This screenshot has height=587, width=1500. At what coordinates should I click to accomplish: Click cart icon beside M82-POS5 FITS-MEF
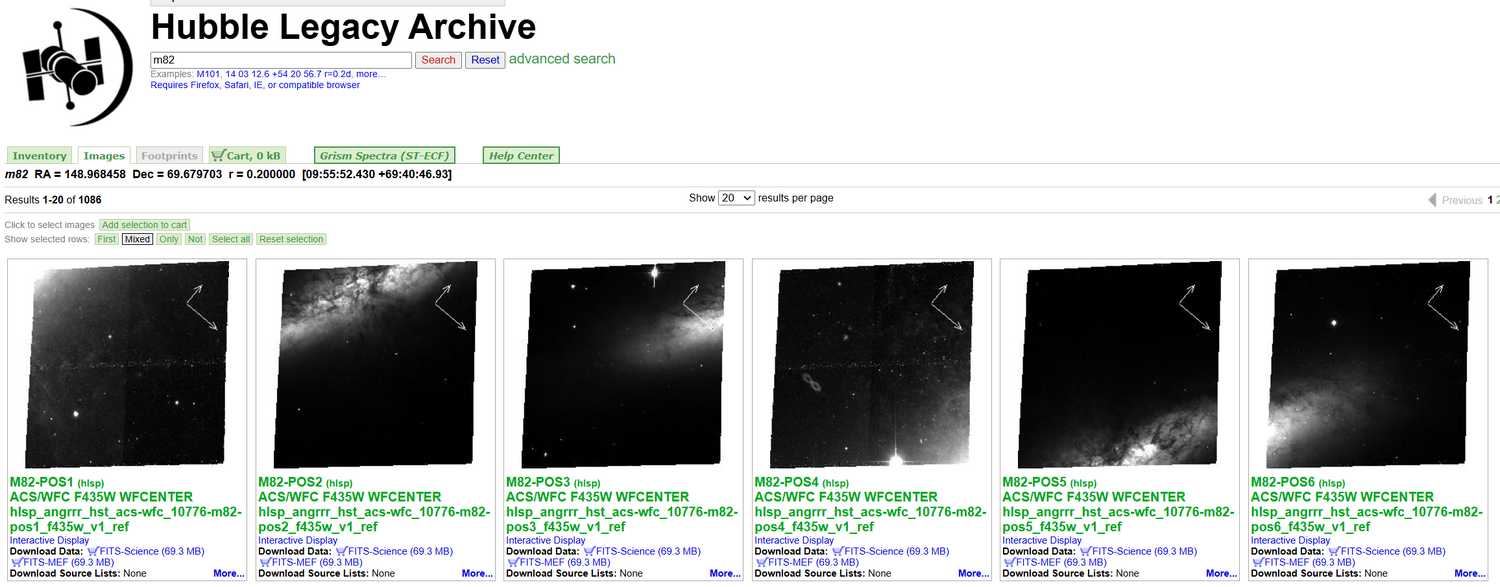(x=1009, y=562)
